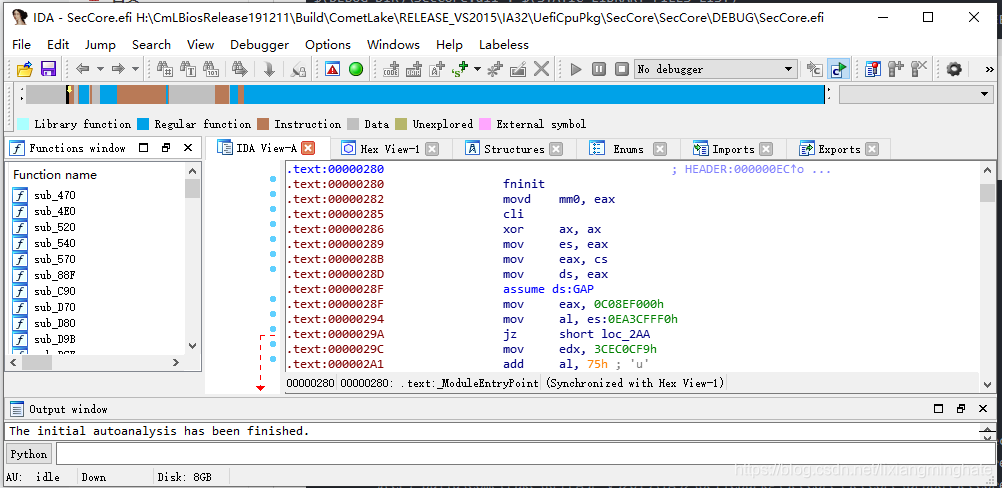The width and height of the screenshot is (1002, 488).
Task: Float the Functions window panel
Action: pos(166,148)
